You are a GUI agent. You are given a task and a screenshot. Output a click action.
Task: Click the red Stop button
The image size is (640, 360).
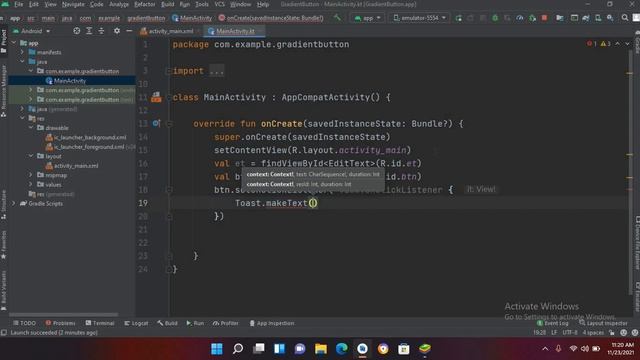pyautogui.click(x=544, y=18)
